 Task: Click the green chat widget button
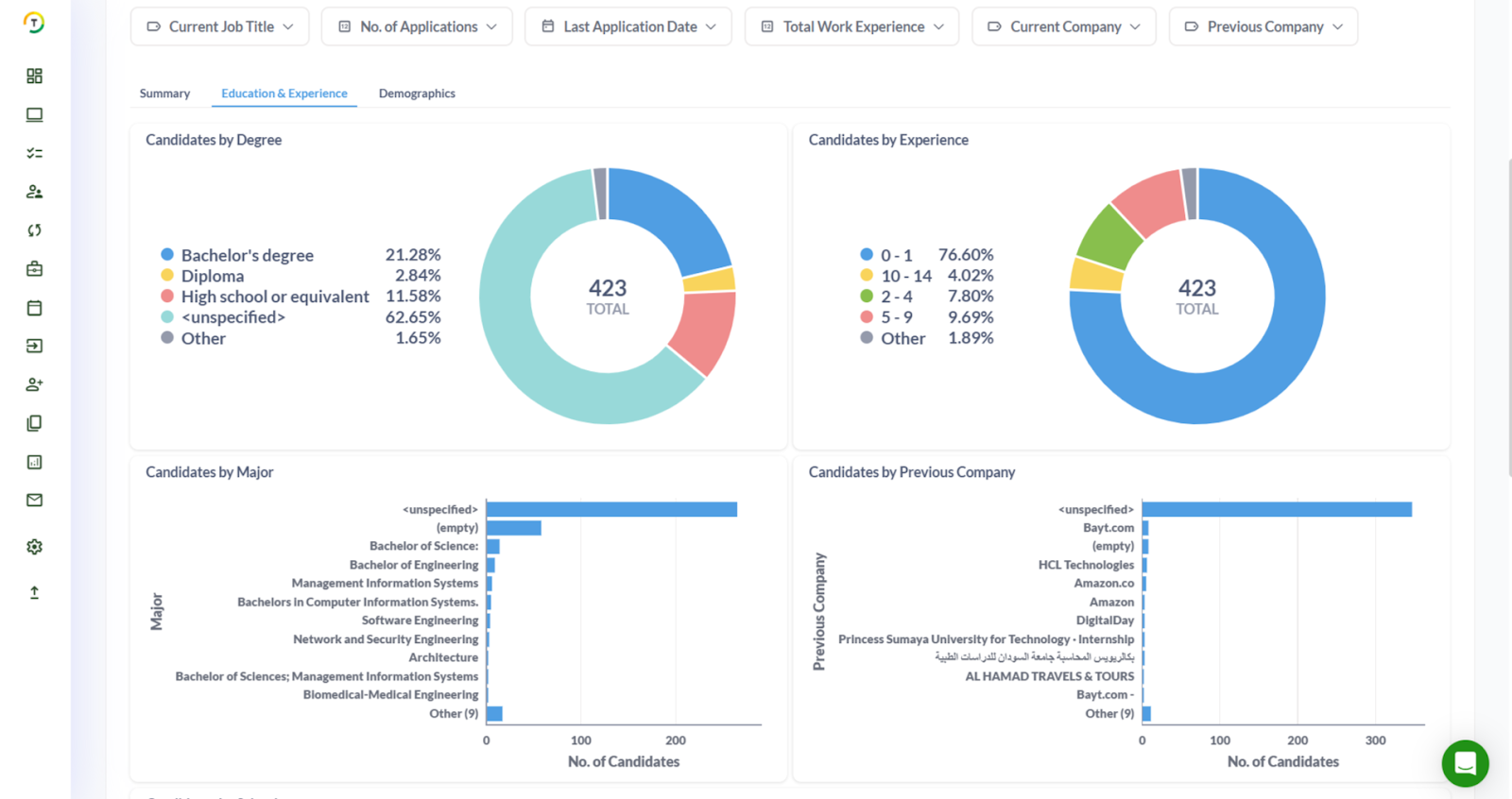(x=1465, y=763)
